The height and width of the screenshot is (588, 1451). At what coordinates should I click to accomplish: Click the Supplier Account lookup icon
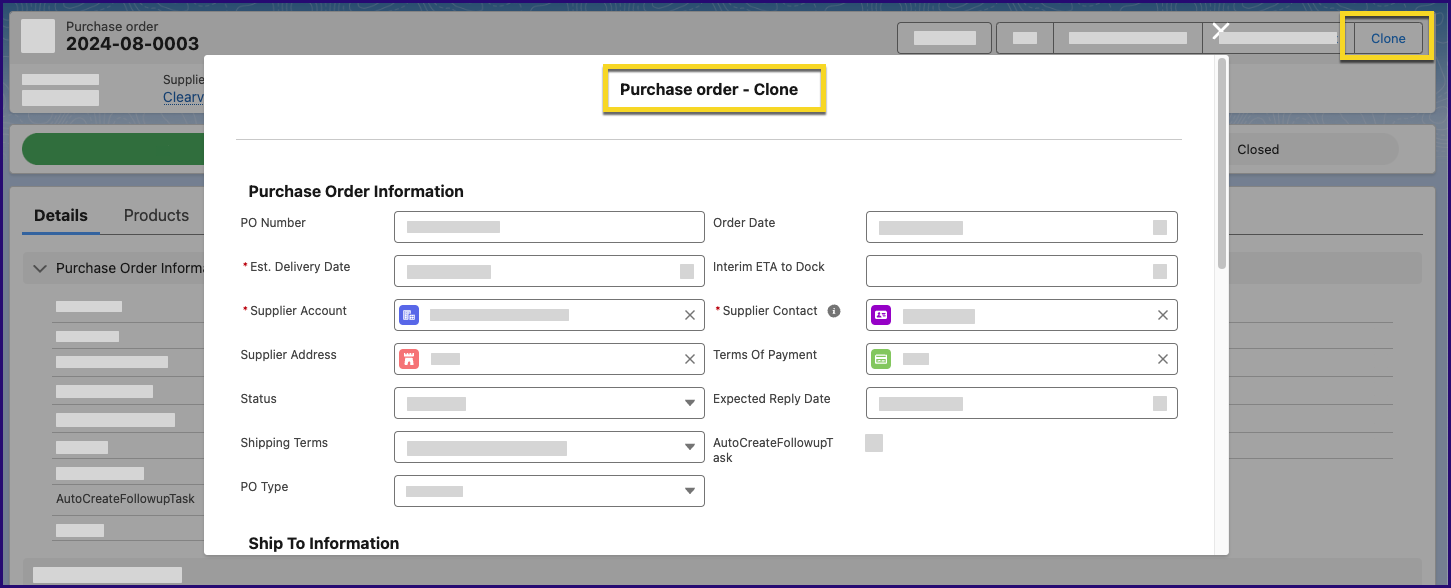click(x=409, y=315)
